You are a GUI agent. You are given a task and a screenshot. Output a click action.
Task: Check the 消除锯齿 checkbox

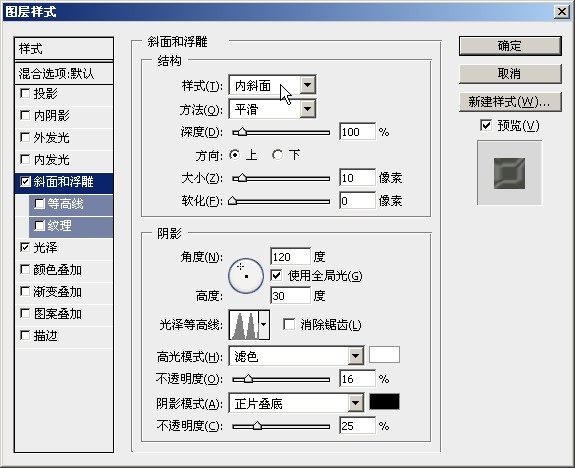coord(289,324)
